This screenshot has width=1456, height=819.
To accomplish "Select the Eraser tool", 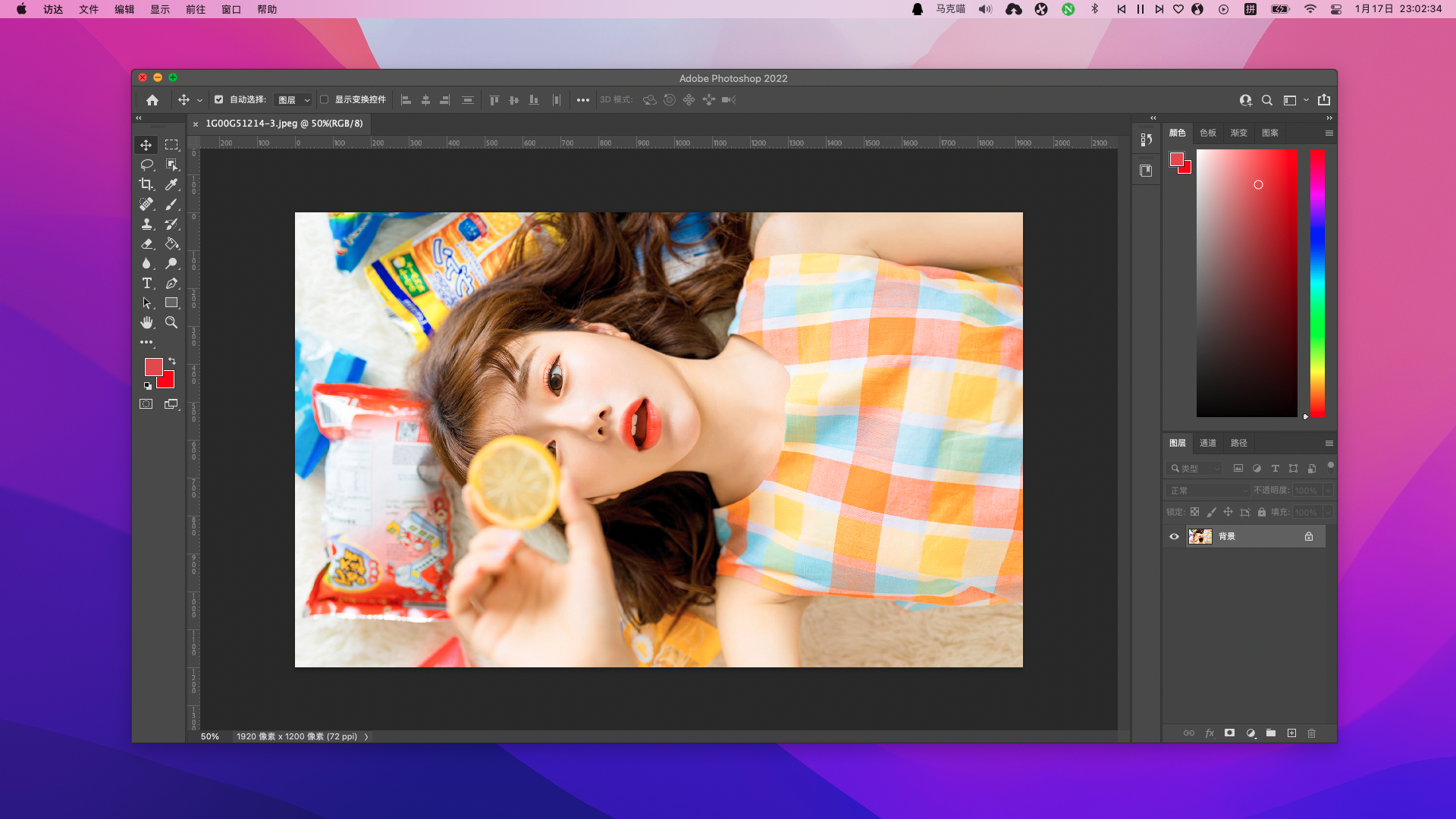I will tap(146, 243).
